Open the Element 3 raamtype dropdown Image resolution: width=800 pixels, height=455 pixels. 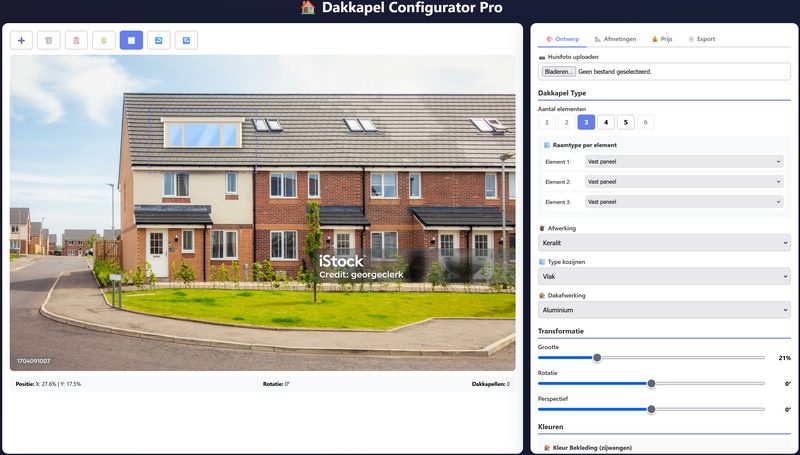(684, 202)
